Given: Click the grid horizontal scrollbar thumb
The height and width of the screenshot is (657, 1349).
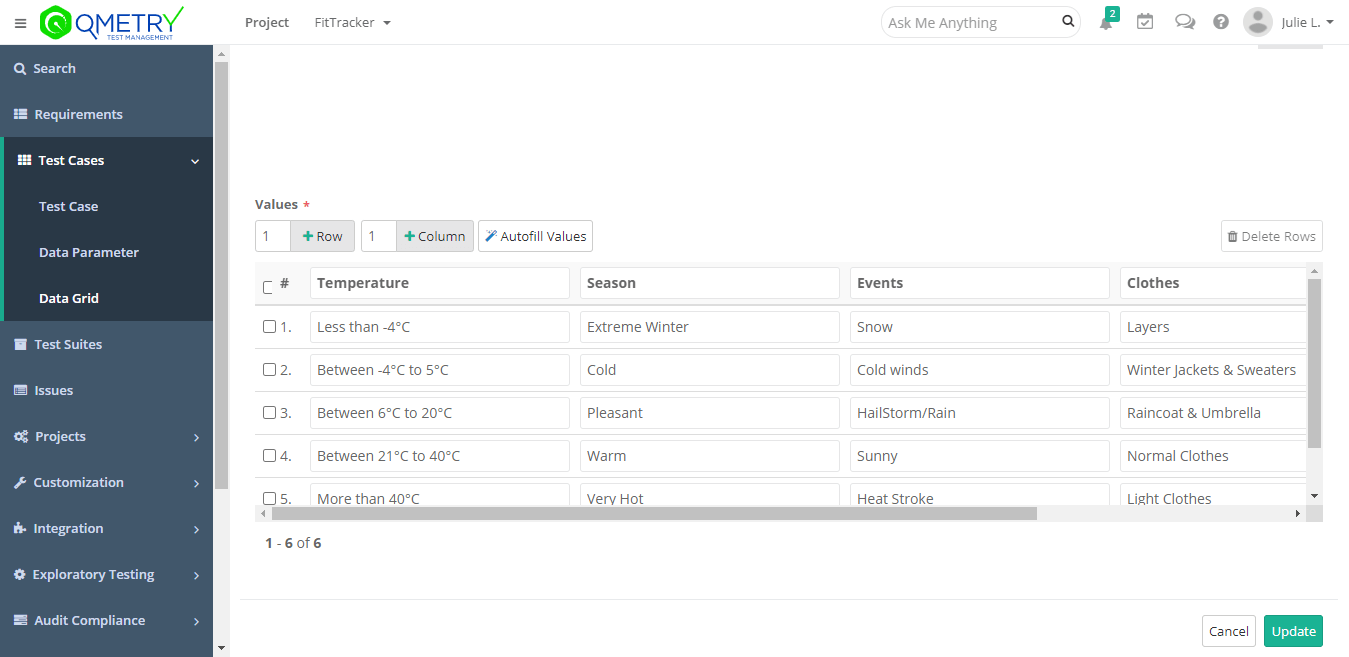Looking at the screenshot, I should click(654, 513).
